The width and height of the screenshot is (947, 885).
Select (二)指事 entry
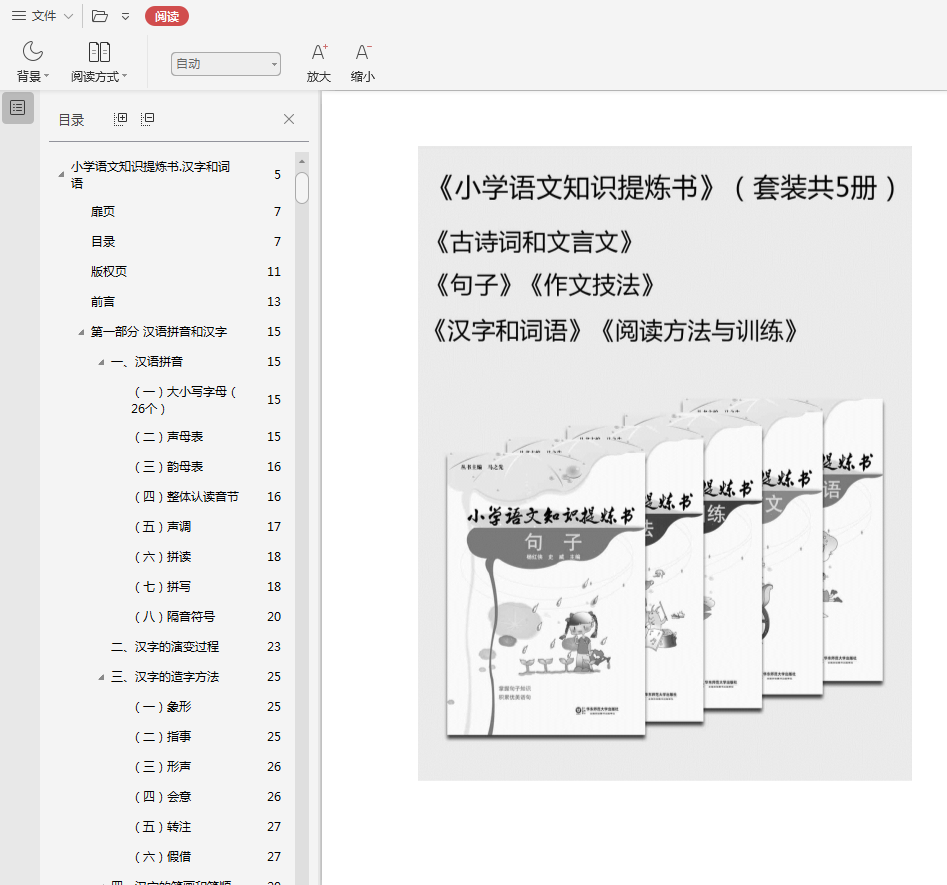pos(162,737)
